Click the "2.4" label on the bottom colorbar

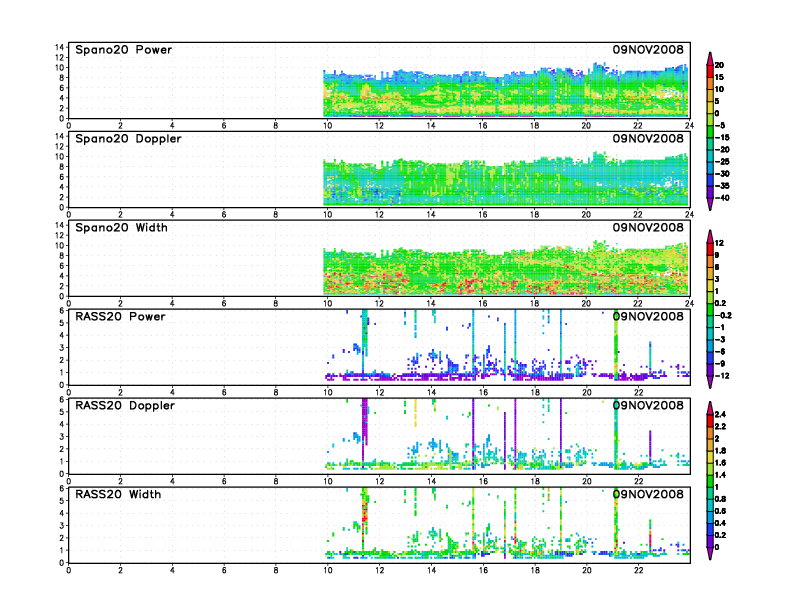[720, 415]
